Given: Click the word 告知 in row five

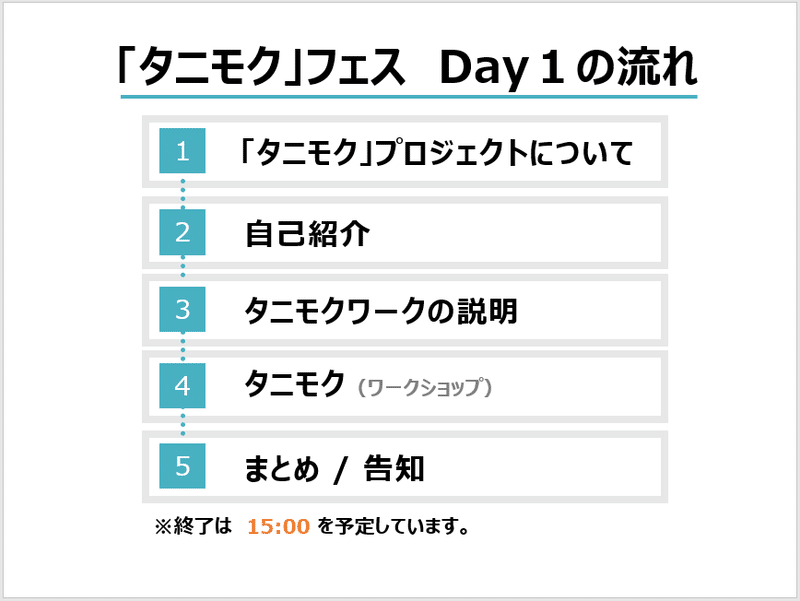Looking at the screenshot, I should click(x=394, y=468).
